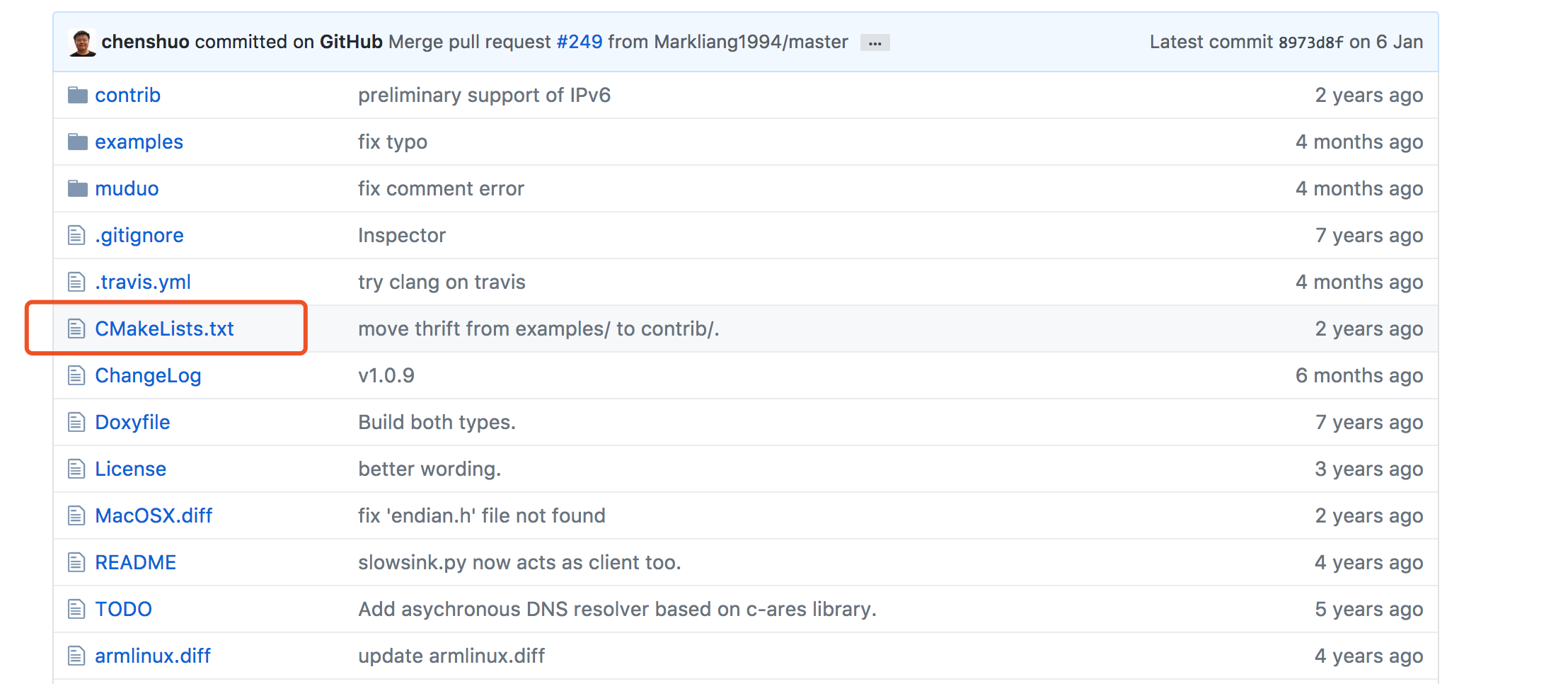This screenshot has height=684, width=1568.
Task: Click the muduo folder icon
Action: coord(77,188)
